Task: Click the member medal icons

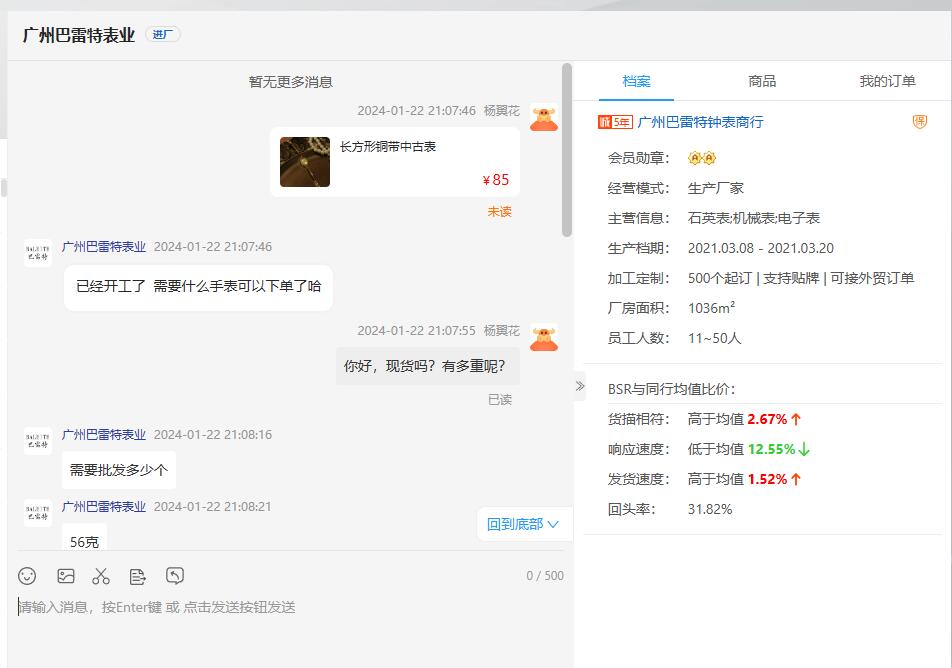Action: pos(702,158)
